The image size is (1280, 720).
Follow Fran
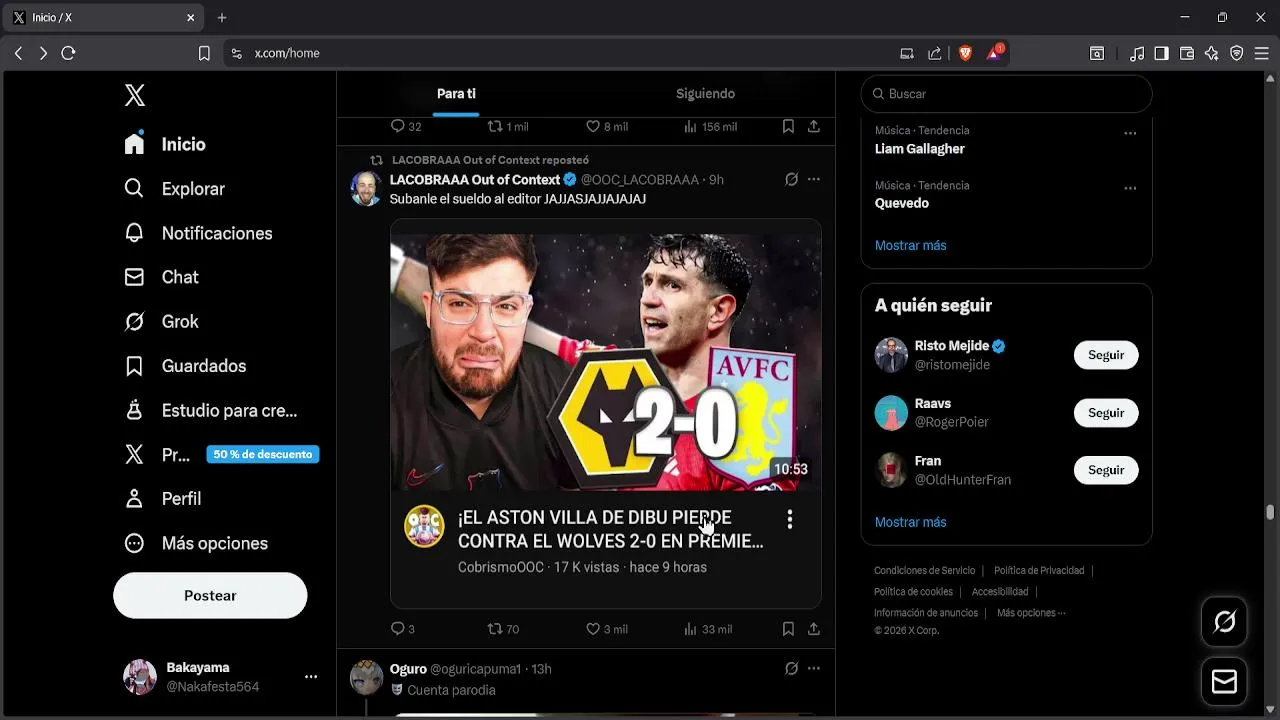coord(1106,470)
